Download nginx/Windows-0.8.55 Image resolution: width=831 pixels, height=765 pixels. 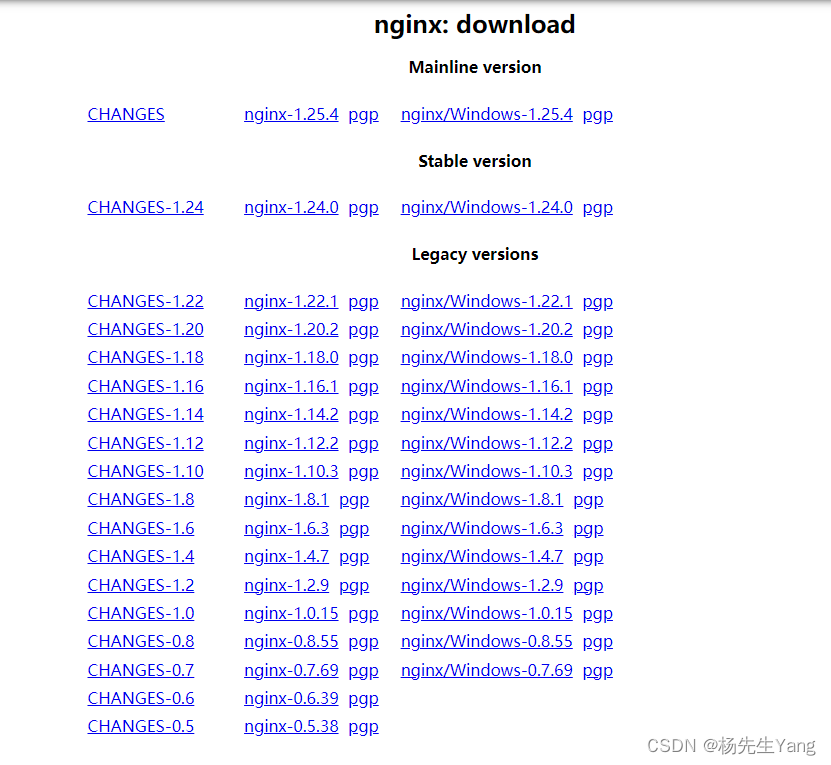pyautogui.click(x=487, y=642)
